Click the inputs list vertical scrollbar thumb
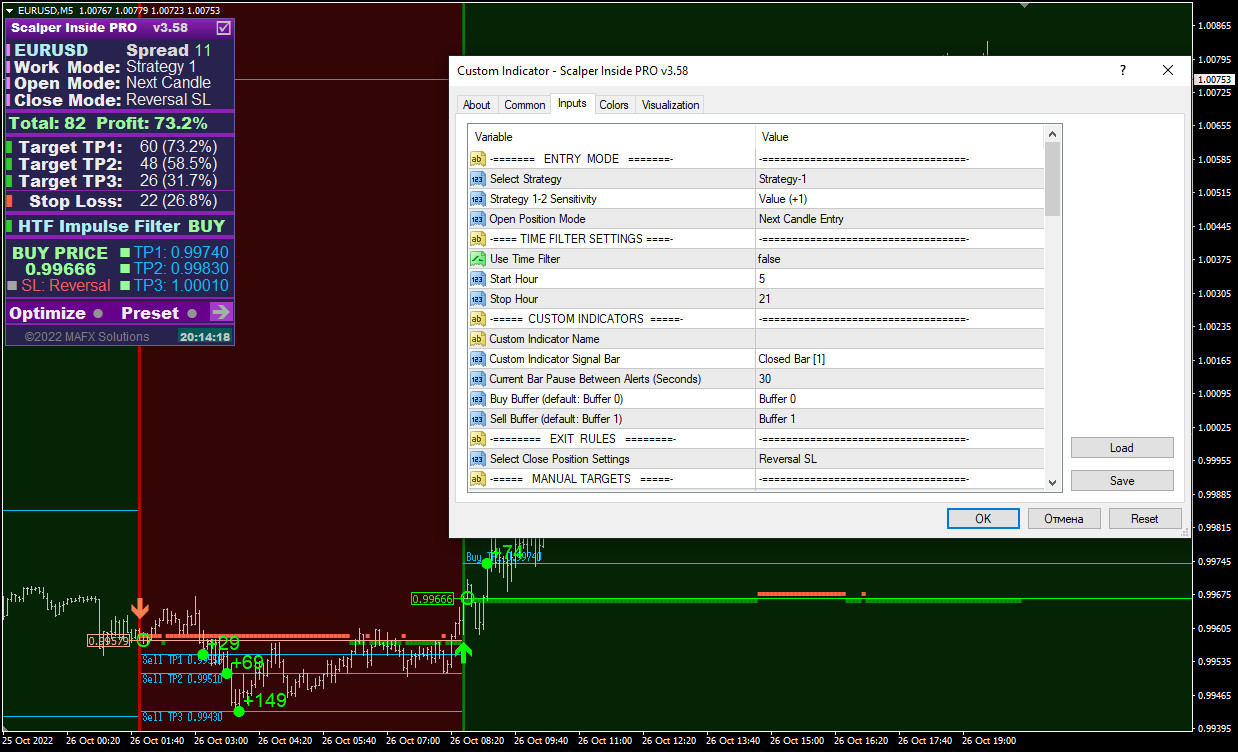The width and height of the screenshot is (1238, 752). pos(1052,178)
